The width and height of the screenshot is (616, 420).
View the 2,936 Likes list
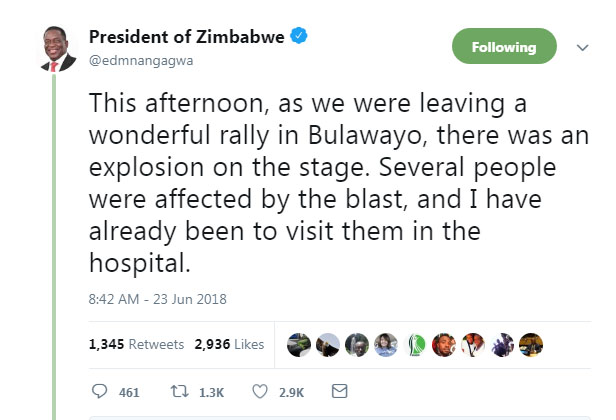(229, 344)
